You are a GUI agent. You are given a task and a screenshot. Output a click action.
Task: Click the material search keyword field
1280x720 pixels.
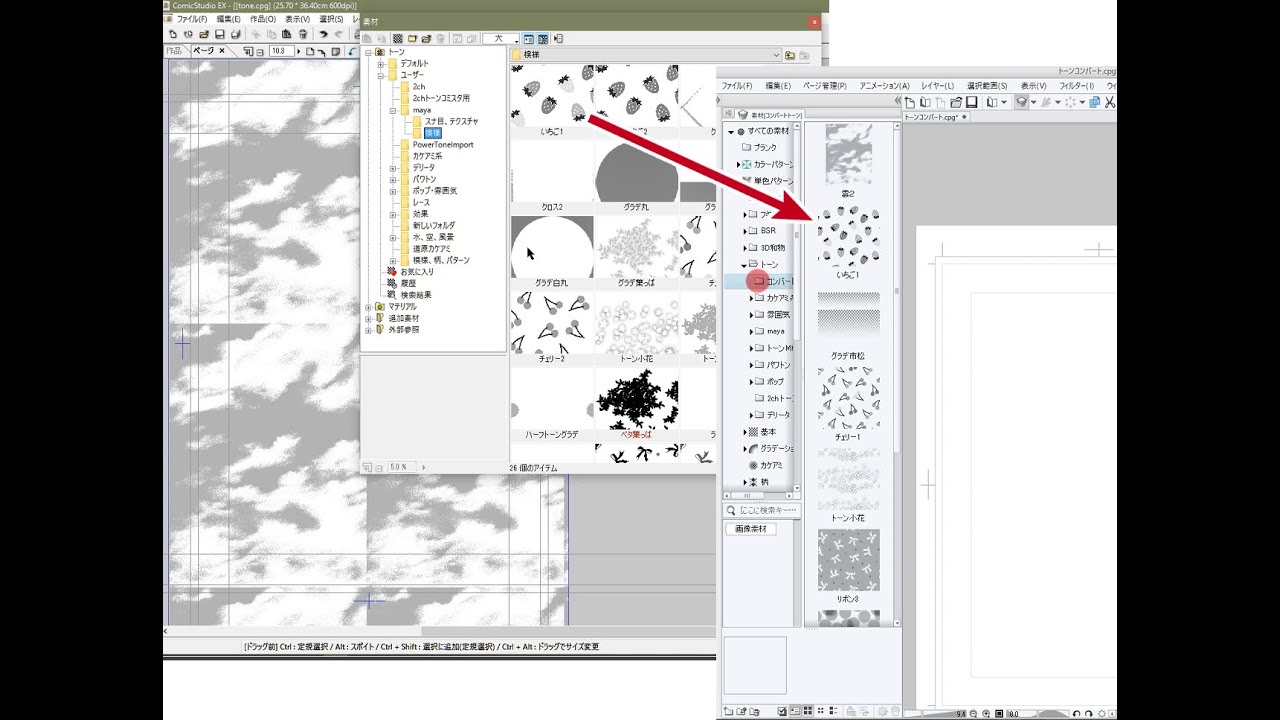pos(762,511)
